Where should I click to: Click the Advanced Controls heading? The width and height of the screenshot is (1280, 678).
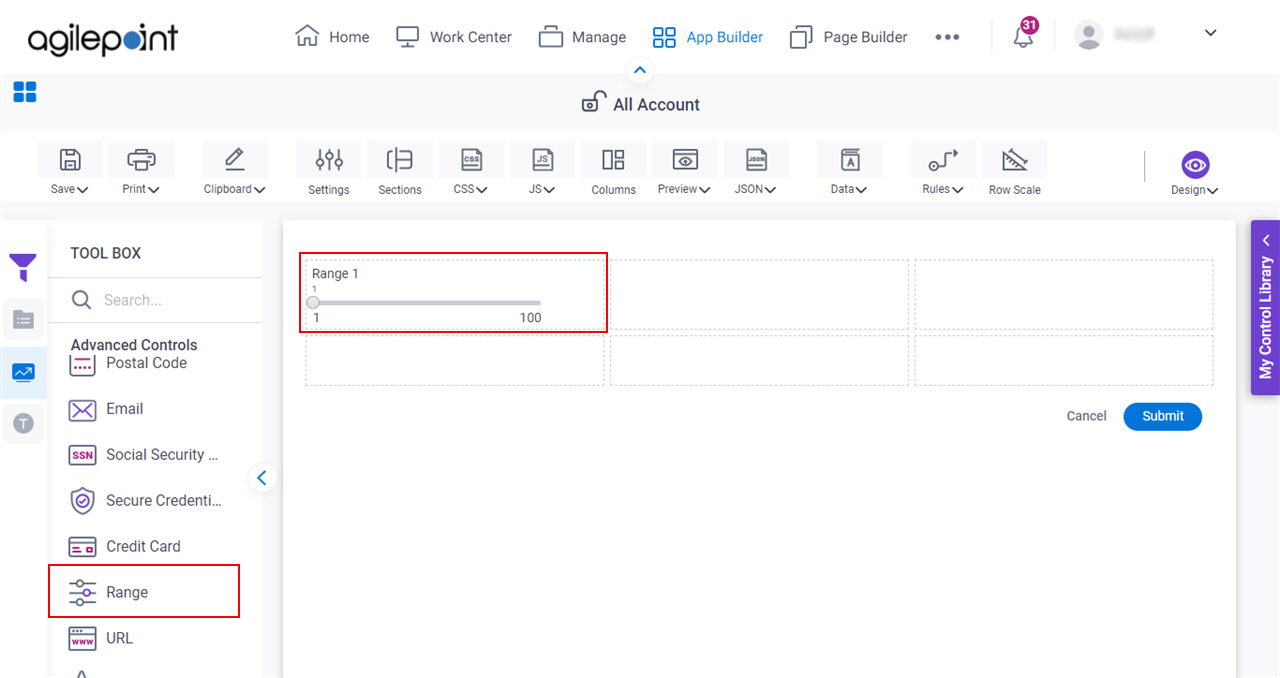134,345
